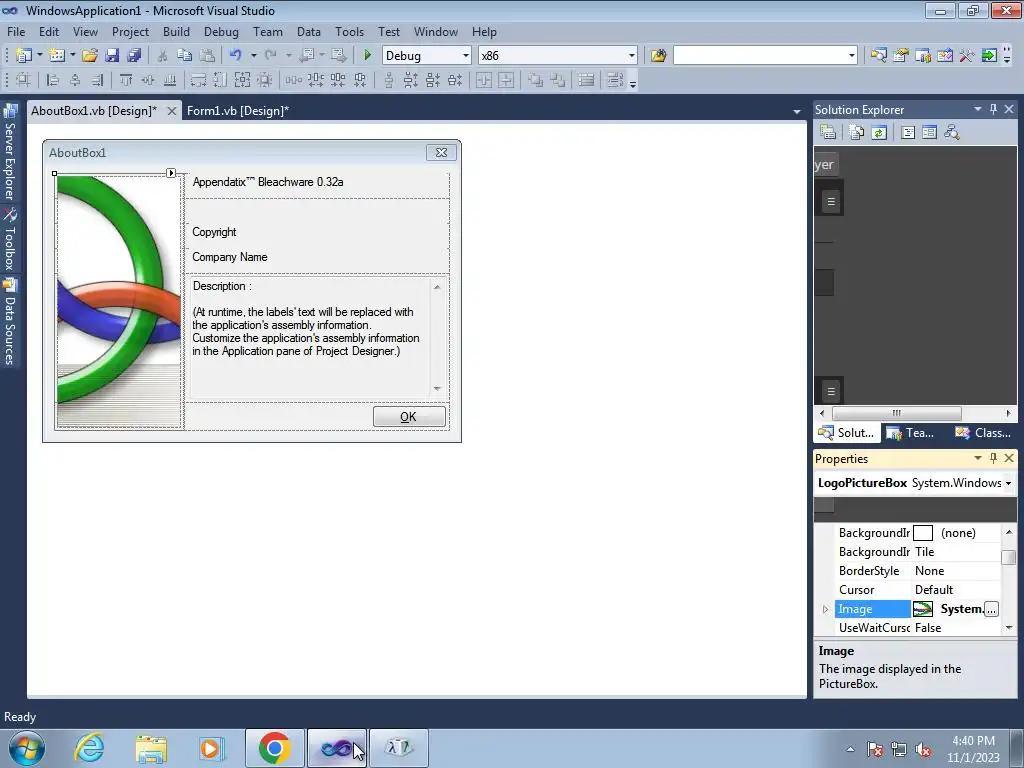Open the New Project dropdown arrow
Image resolution: width=1024 pixels, height=768 pixels.
coord(39,56)
